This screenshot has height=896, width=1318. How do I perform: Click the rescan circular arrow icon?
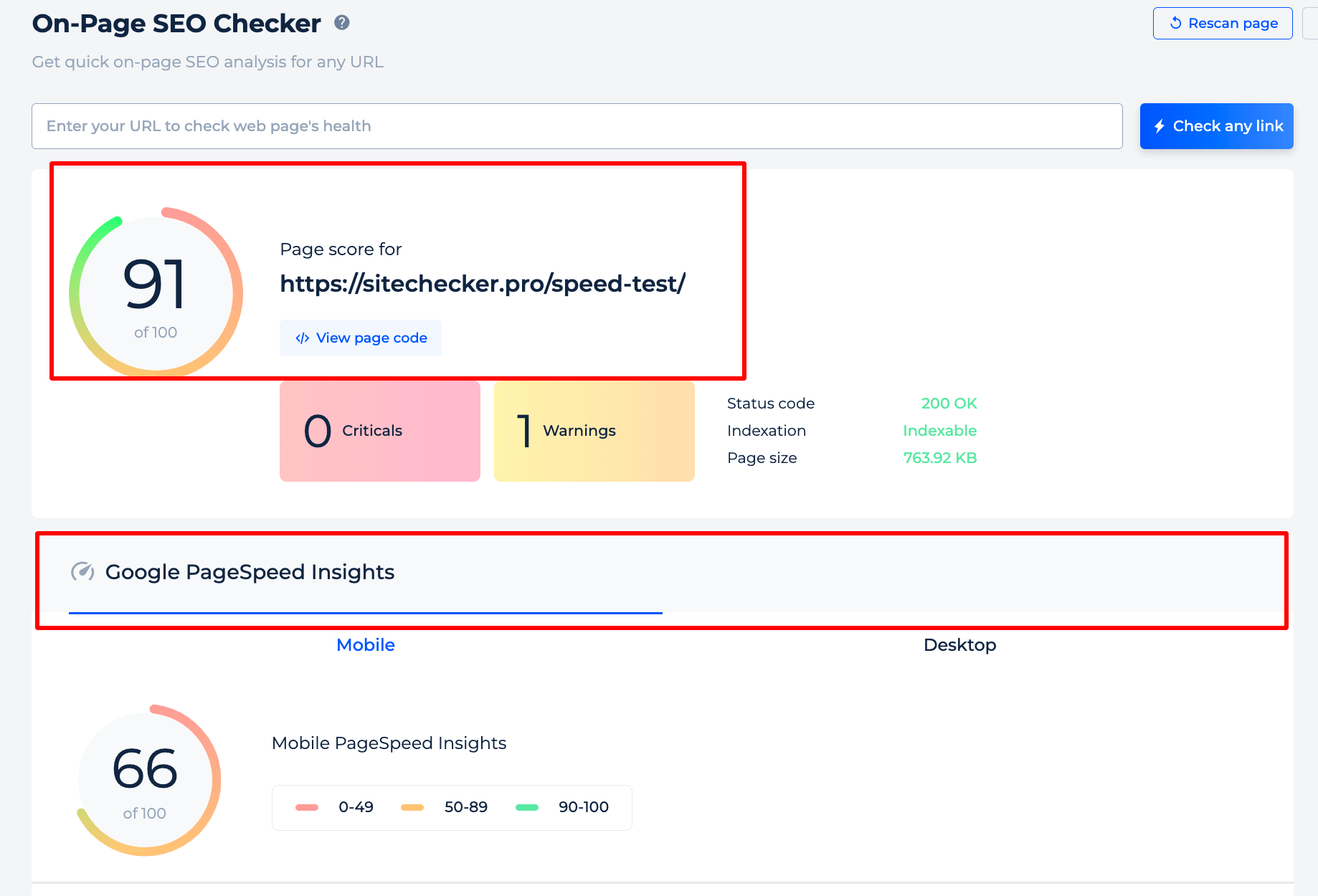coord(1175,23)
